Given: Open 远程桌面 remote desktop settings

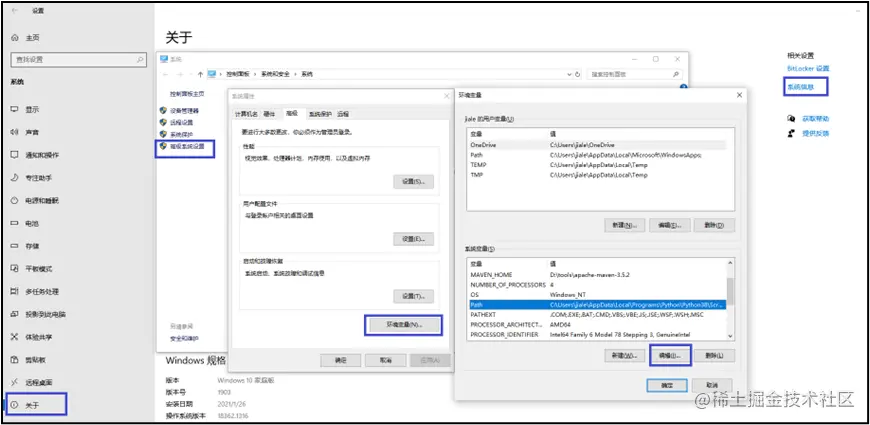Looking at the screenshot, I should pyautogui.click(x=32, y=382).
